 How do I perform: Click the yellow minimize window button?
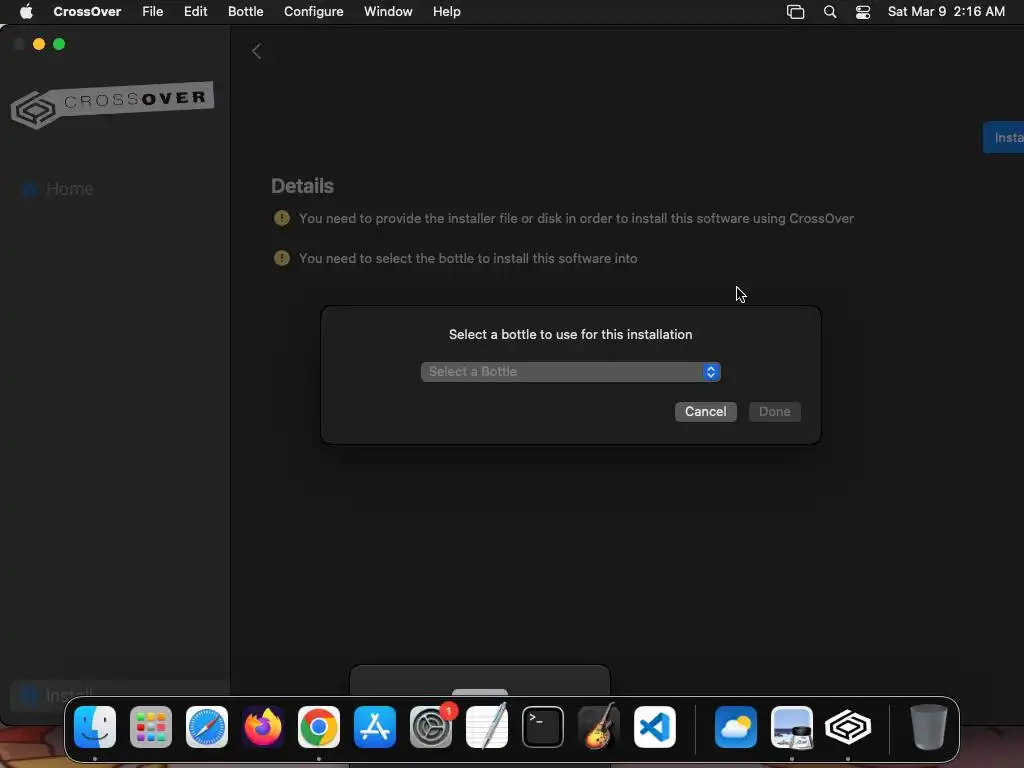(x=39, y=44)
